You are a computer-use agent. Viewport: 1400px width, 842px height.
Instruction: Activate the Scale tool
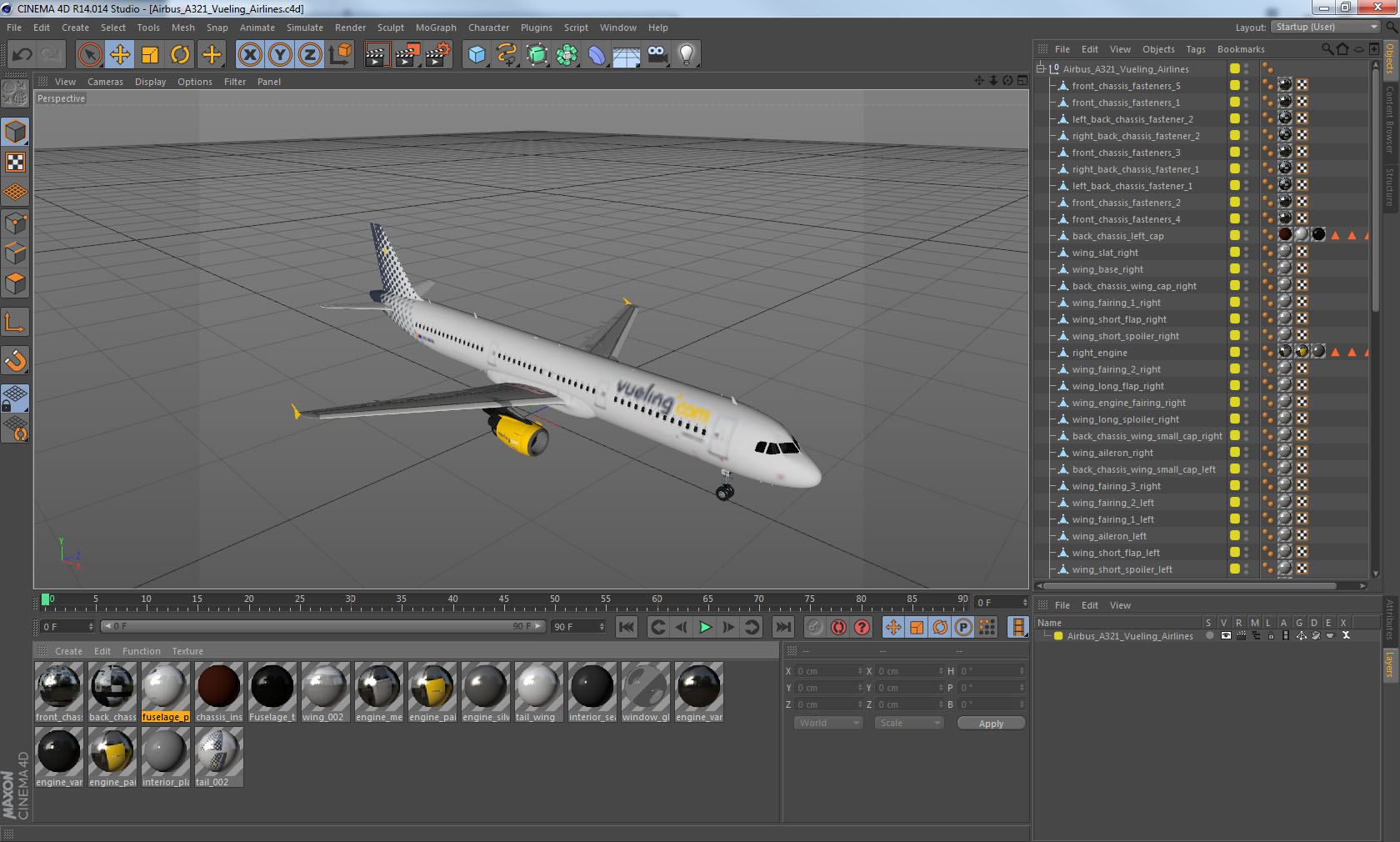150,55
